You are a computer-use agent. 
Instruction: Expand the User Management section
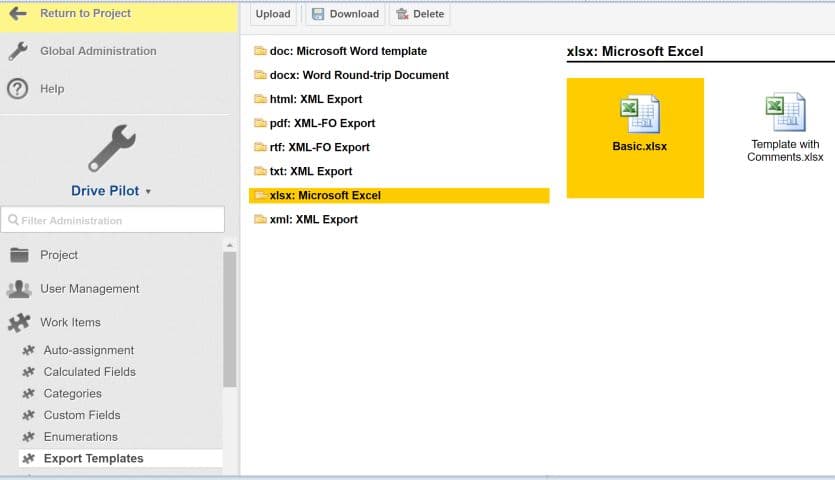pyautogui.click(x=89, y=289)
